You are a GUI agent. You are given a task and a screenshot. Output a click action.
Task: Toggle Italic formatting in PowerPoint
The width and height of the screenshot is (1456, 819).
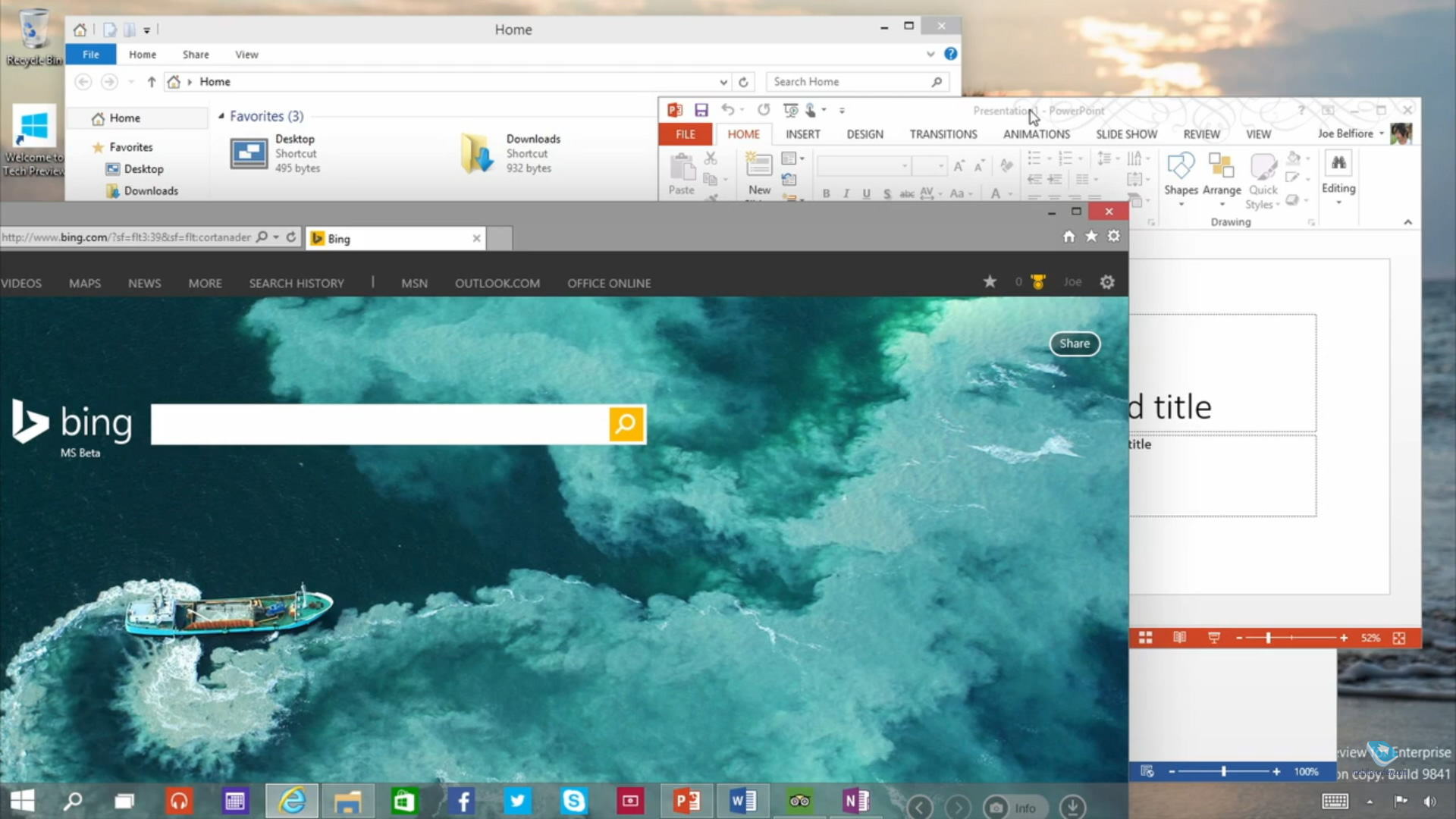[846, 194]
